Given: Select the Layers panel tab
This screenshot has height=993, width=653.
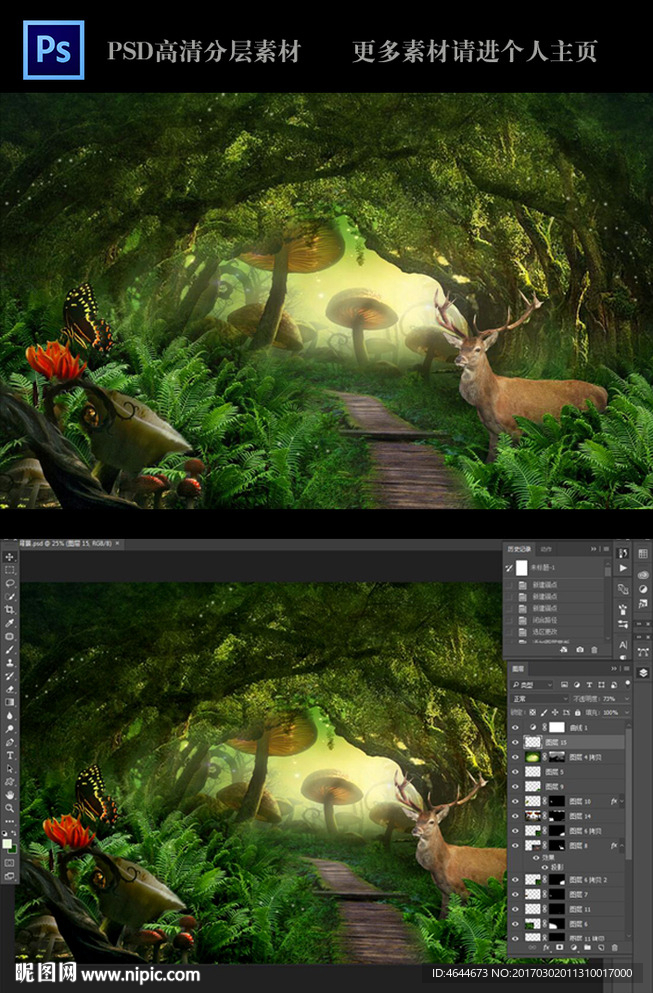Looking at the screenshot, I should tap(518, 669).
